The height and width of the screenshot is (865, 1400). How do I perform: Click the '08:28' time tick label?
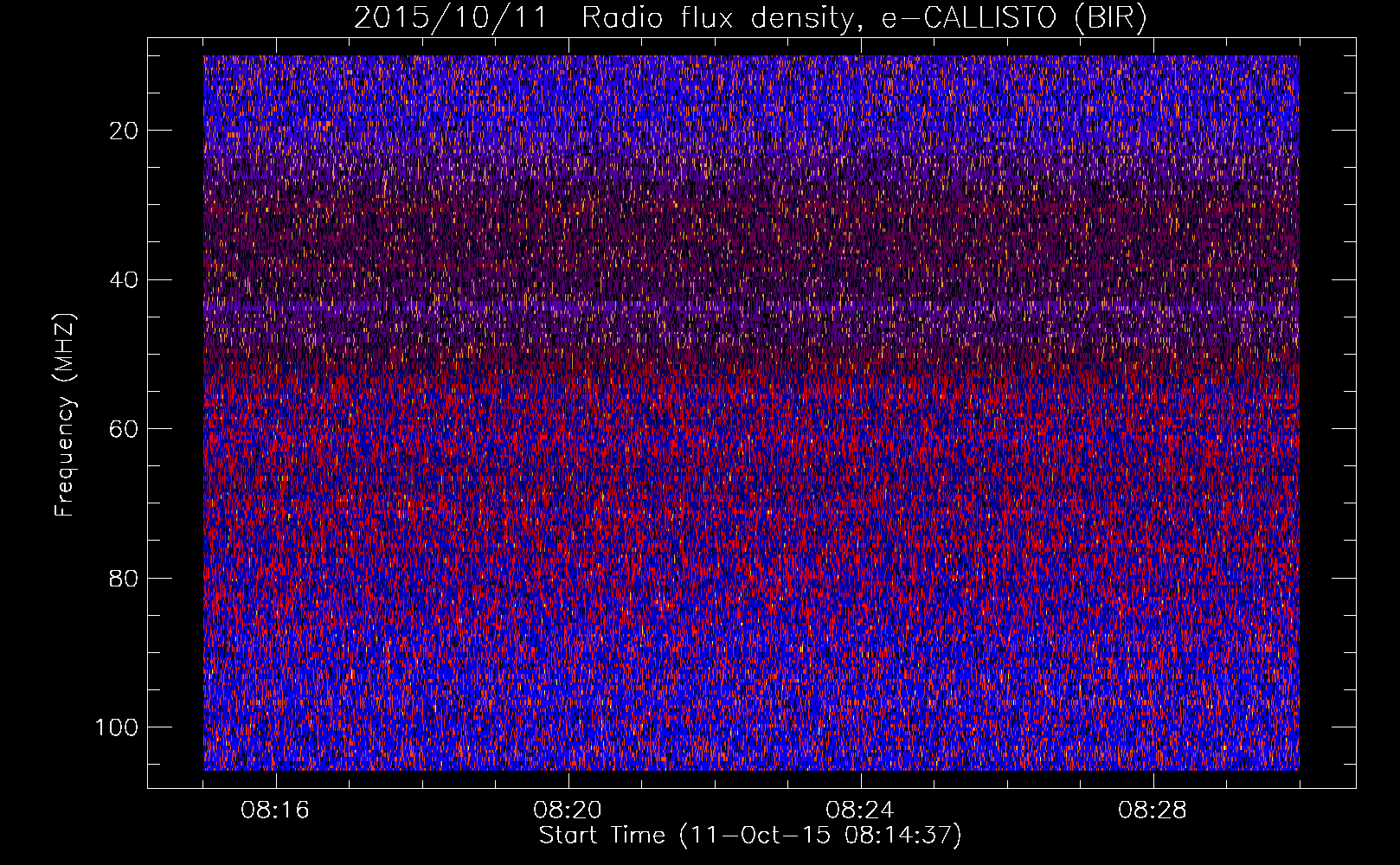[x=1153, y=811]
